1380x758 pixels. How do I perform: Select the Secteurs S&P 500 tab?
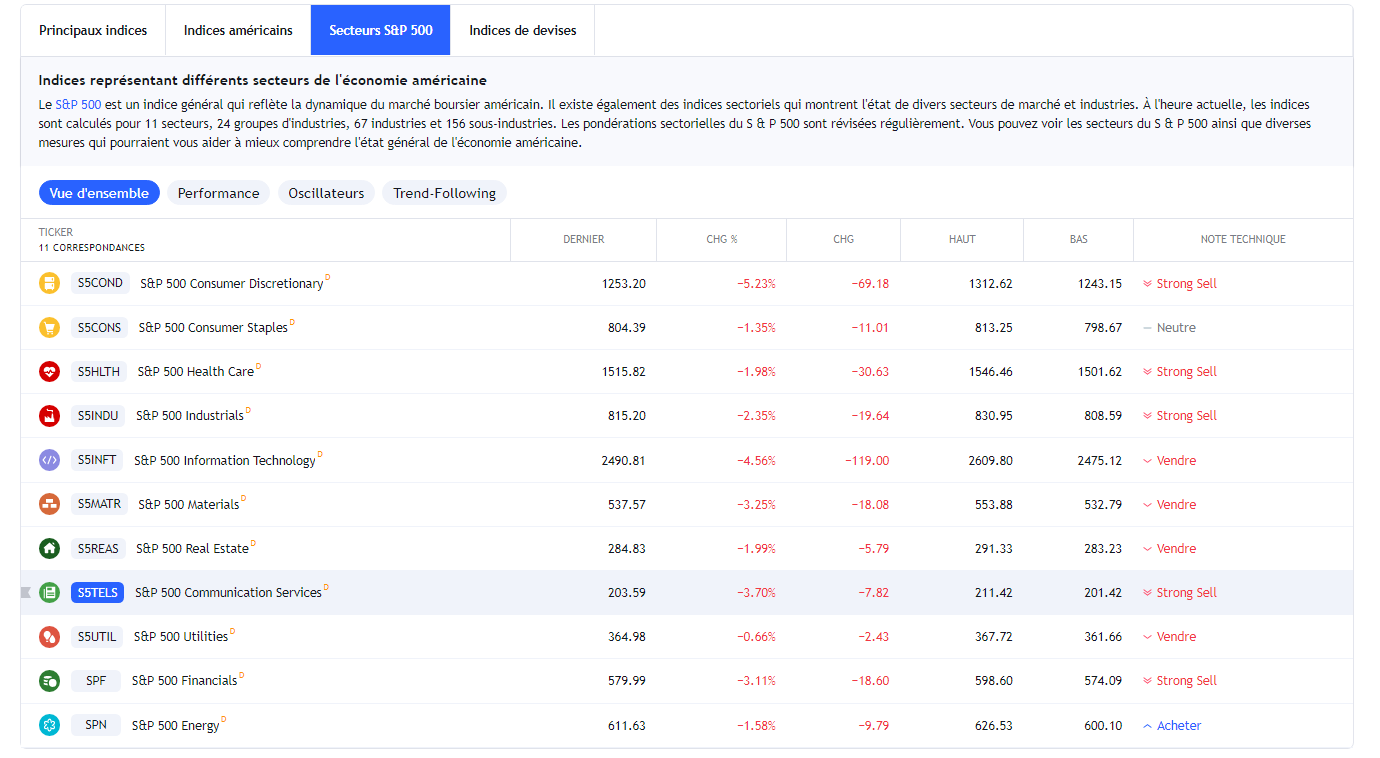coord(381,31)
